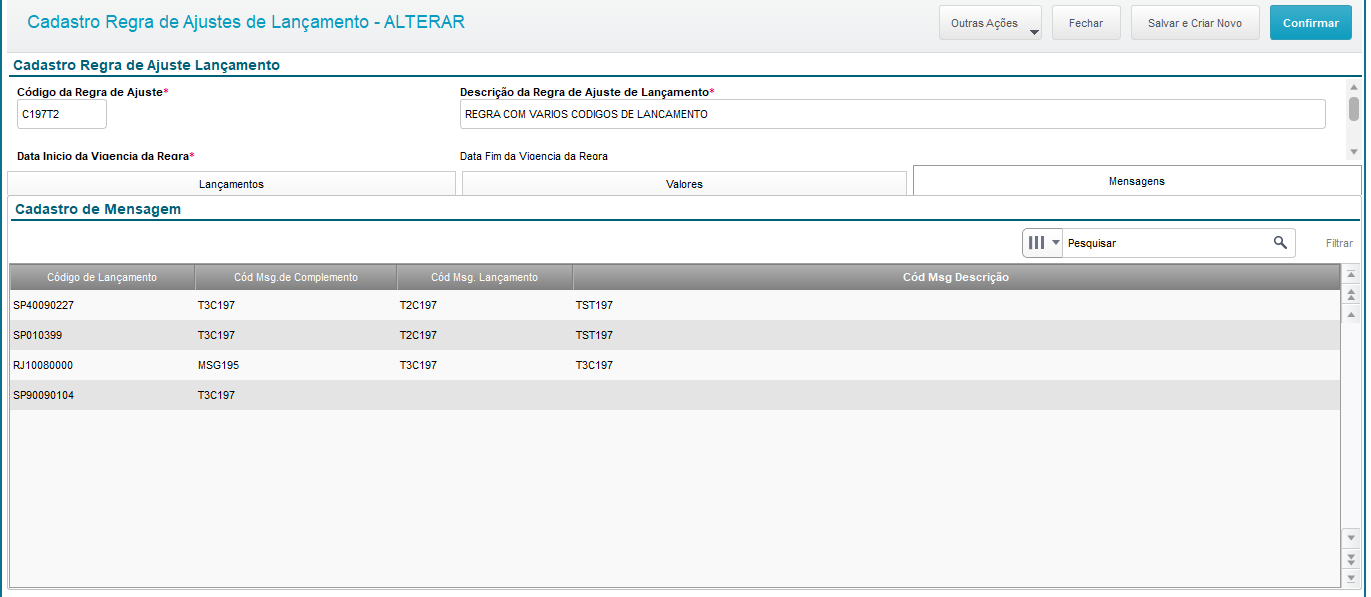Viewport: 1371px width, 597px height.
Task: Click Cód Msg Descrição column header
Action: (x=956, y=277)
